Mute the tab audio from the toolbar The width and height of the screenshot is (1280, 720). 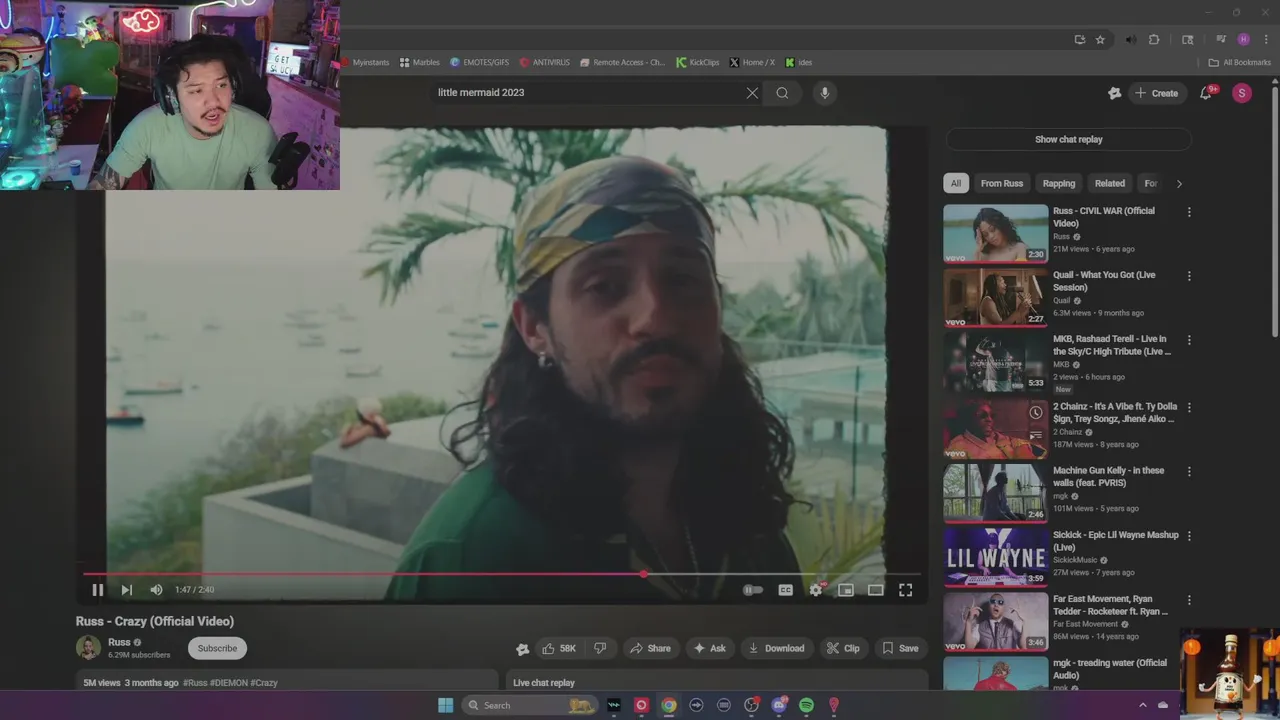tap(1130, 40)
